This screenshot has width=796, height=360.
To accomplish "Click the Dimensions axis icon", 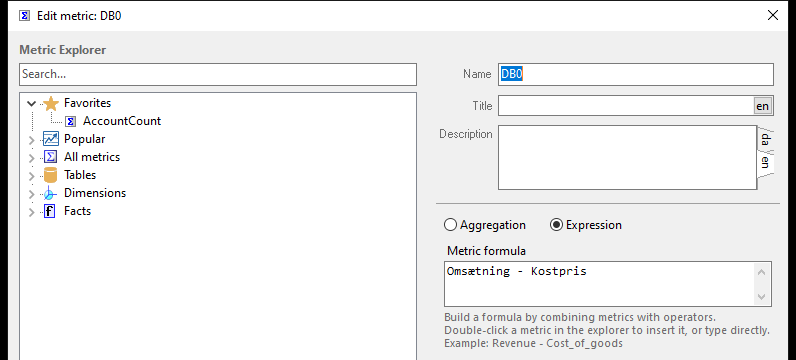I will [50, 193].
